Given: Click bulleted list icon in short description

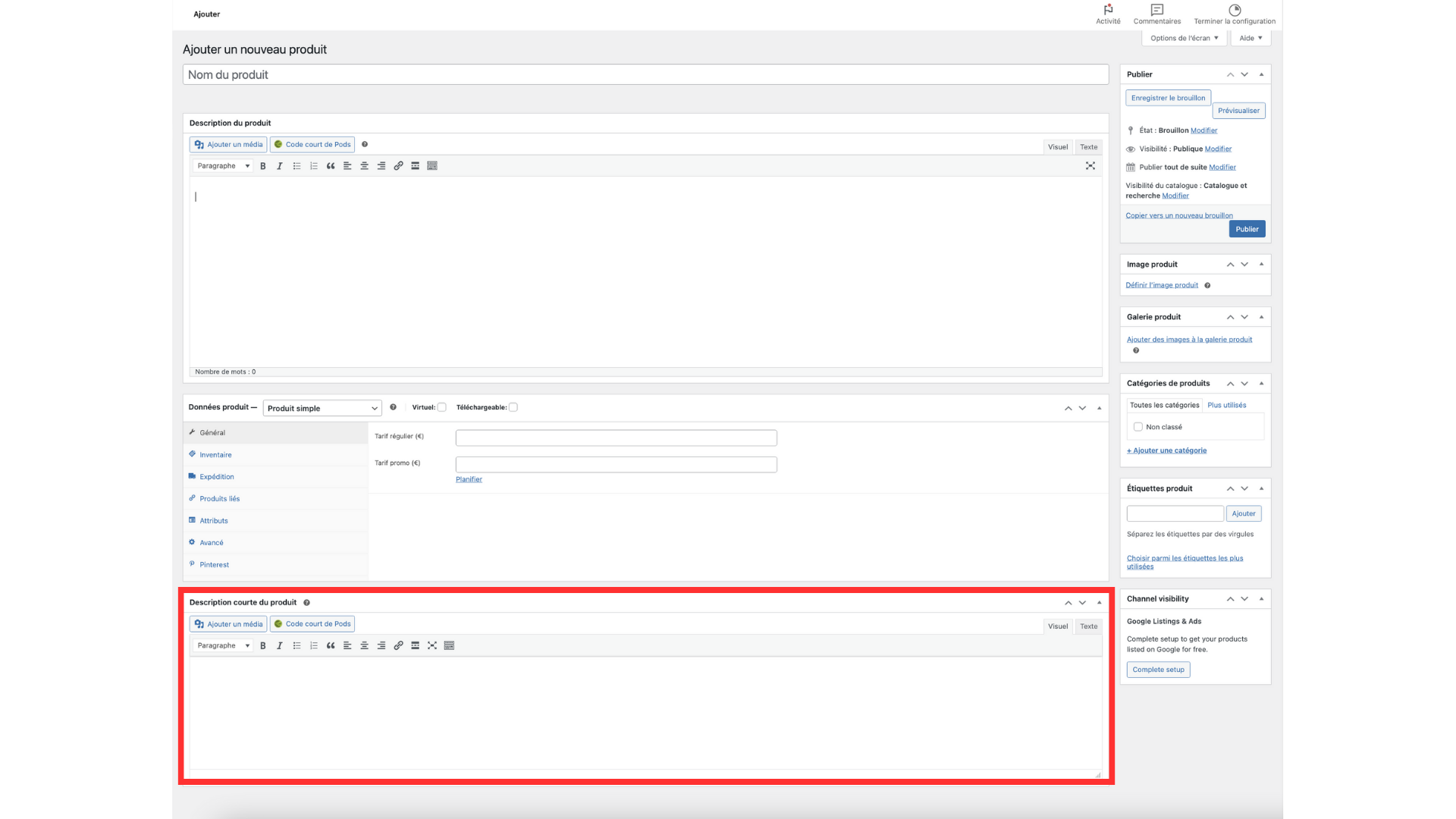Looking at the screenshot, I should (297, 646).
